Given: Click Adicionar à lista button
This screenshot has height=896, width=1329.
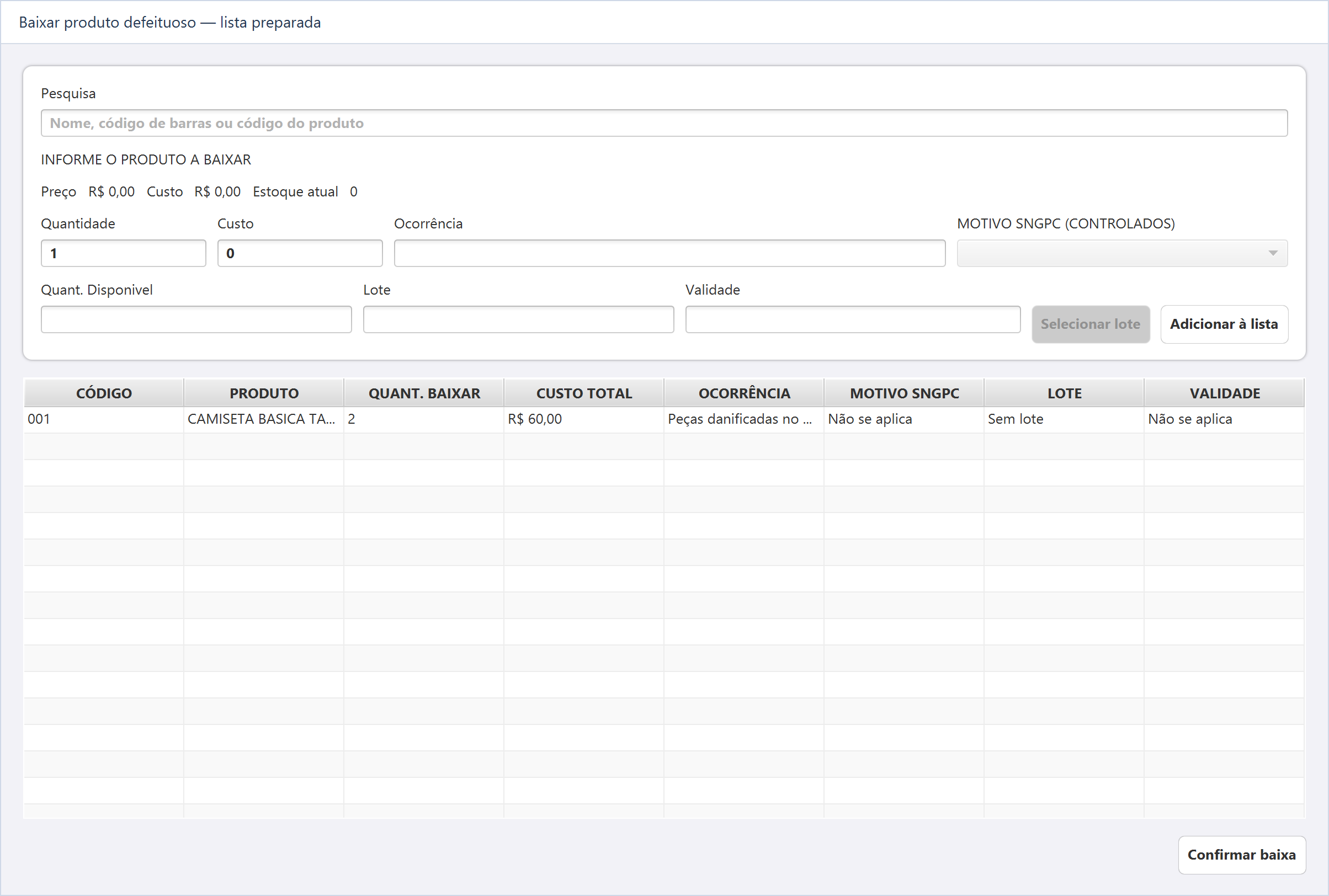Looking at the screenshot, I should pyautogui.click(x=1224, y=324).
